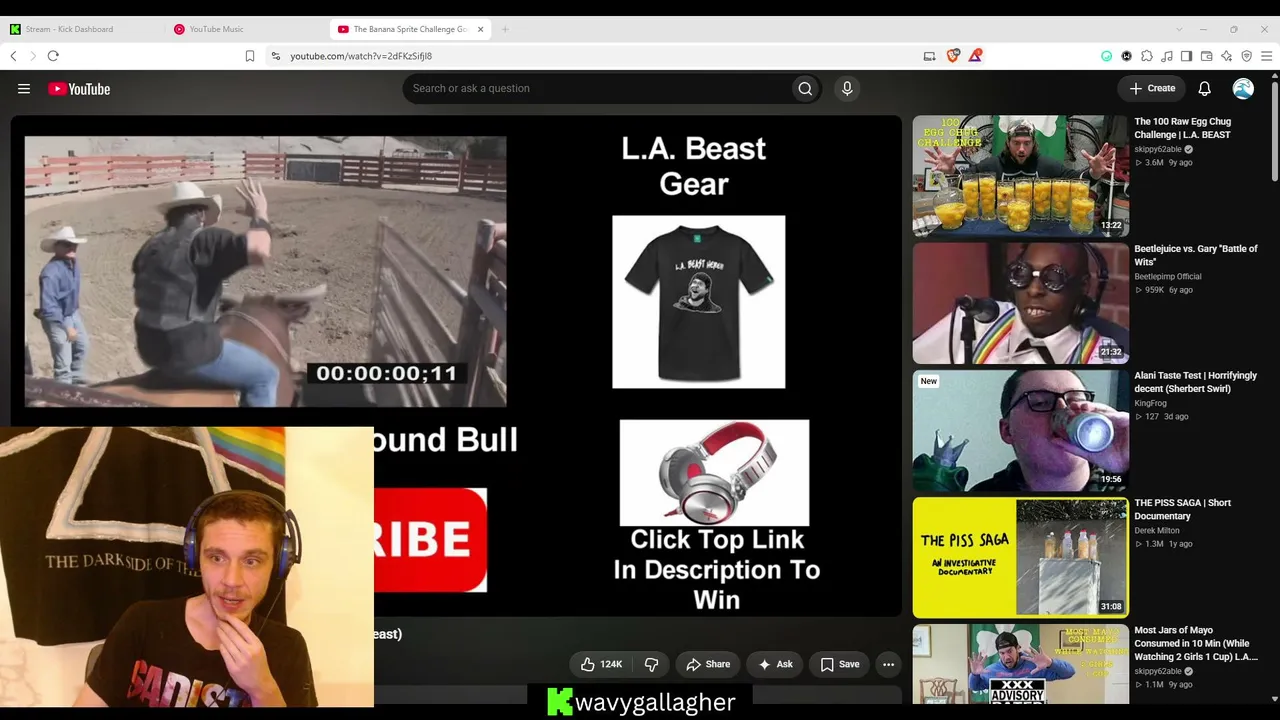
Task: Go to YouTube home via logo
Action: 79,89
